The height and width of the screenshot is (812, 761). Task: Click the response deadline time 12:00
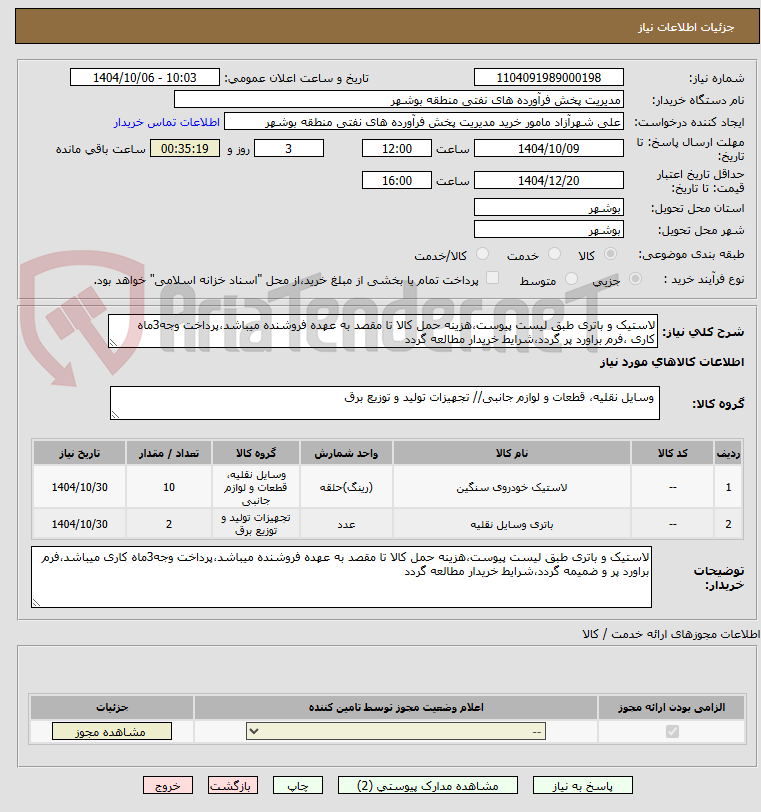point(397,149)
